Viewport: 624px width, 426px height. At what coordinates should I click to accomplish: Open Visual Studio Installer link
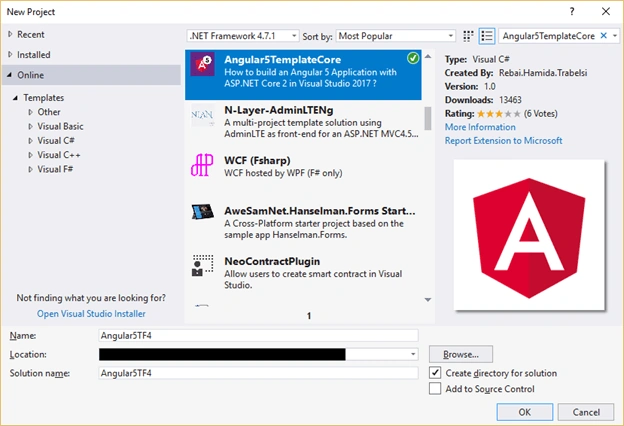point(91,314)
